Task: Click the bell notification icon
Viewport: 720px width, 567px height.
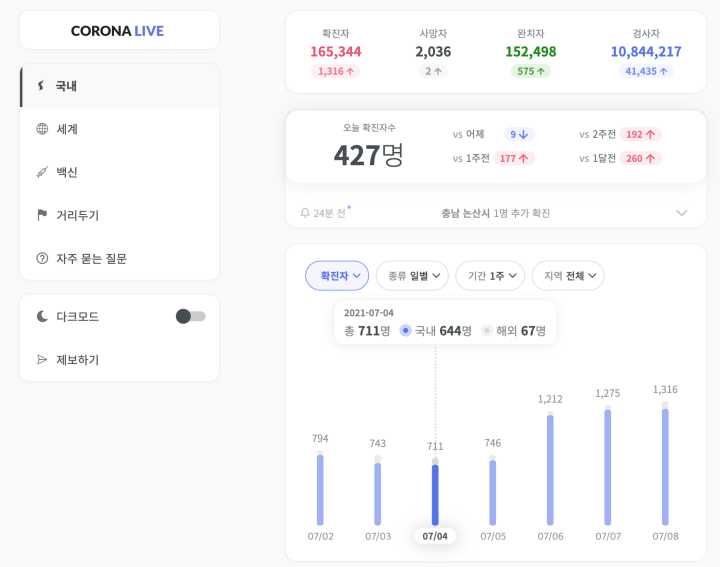Action: coord(305,213)
